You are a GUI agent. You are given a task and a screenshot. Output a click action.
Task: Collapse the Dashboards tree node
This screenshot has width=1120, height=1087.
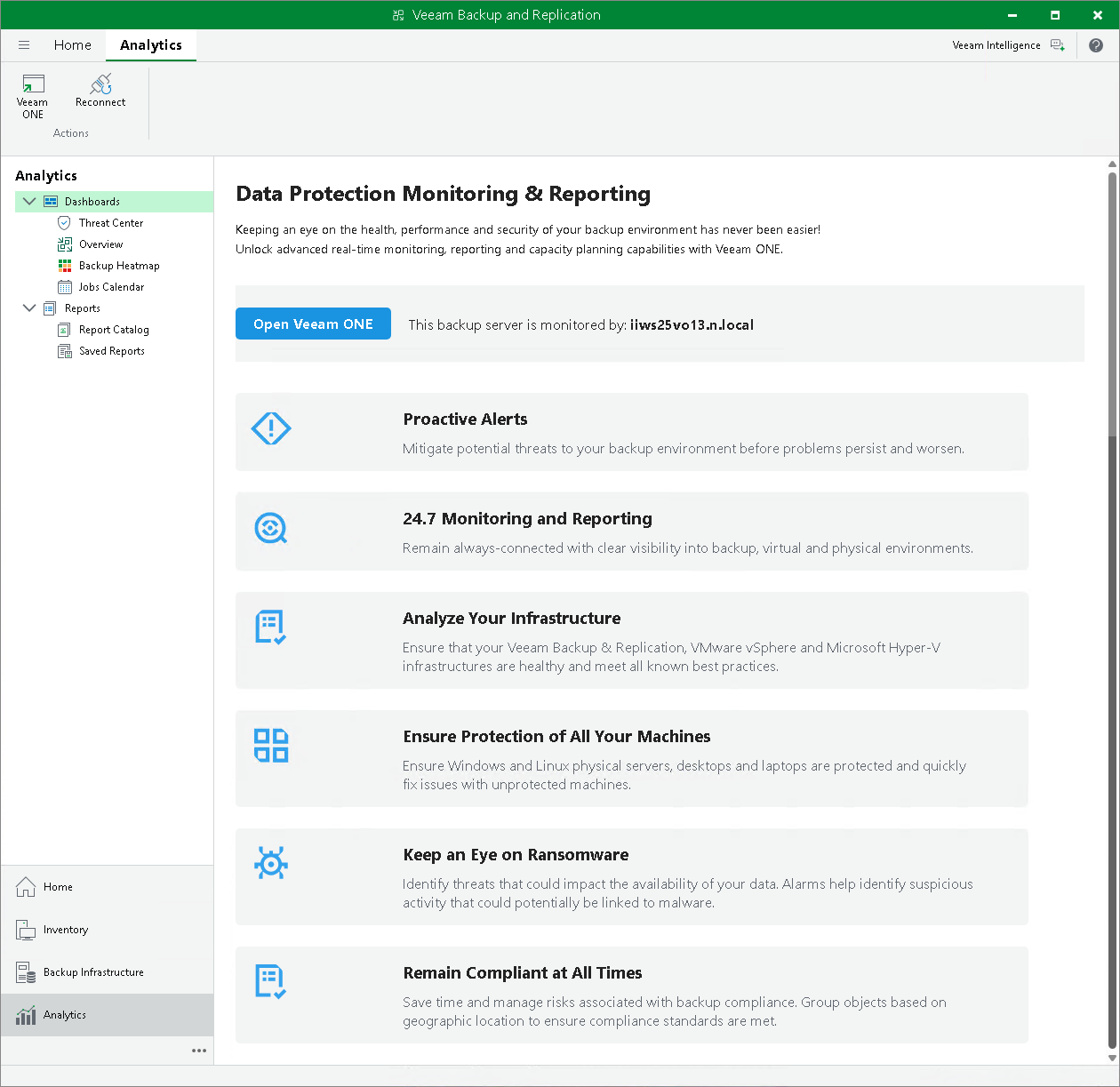[29, 202]
